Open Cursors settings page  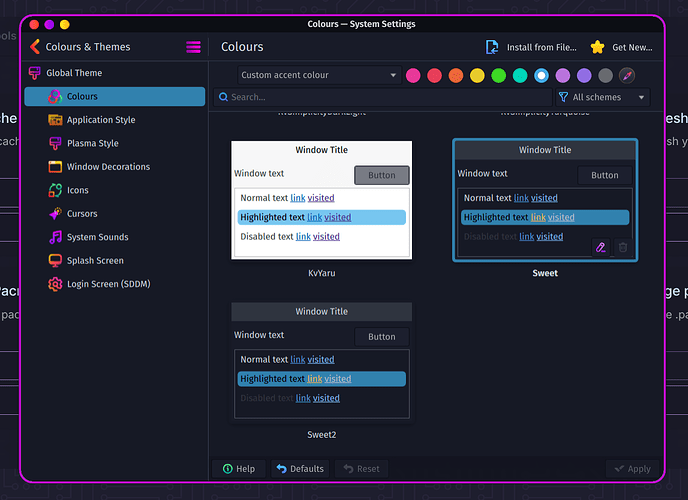81,214
